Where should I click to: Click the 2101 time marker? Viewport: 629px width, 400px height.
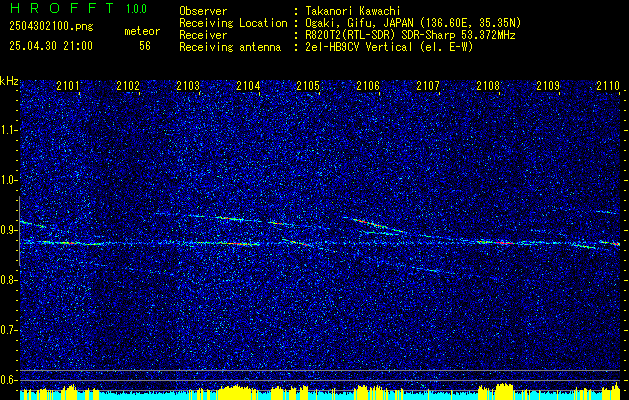(x=68, y=86)
